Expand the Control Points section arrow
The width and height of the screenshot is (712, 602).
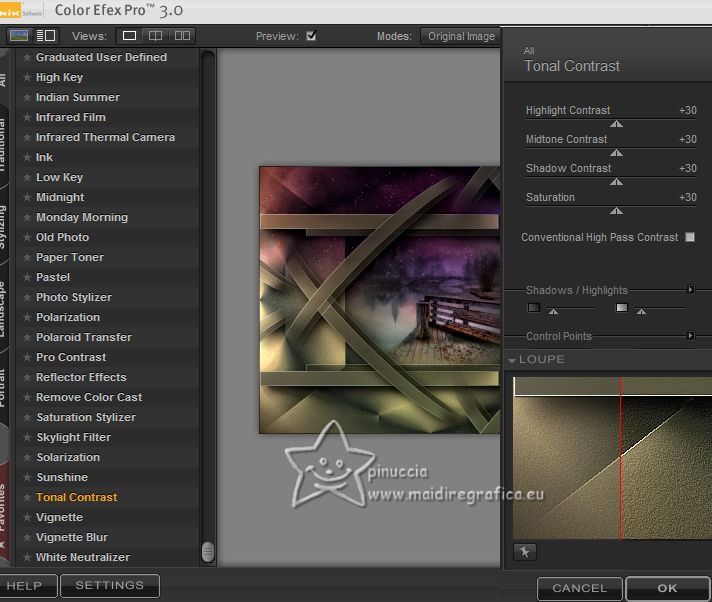(690, 336)
